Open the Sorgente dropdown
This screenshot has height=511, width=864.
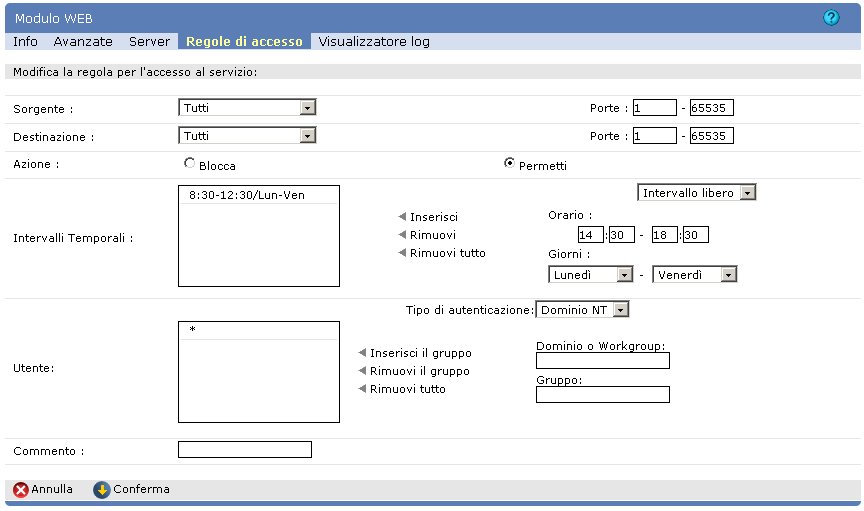tap(247, 107)
